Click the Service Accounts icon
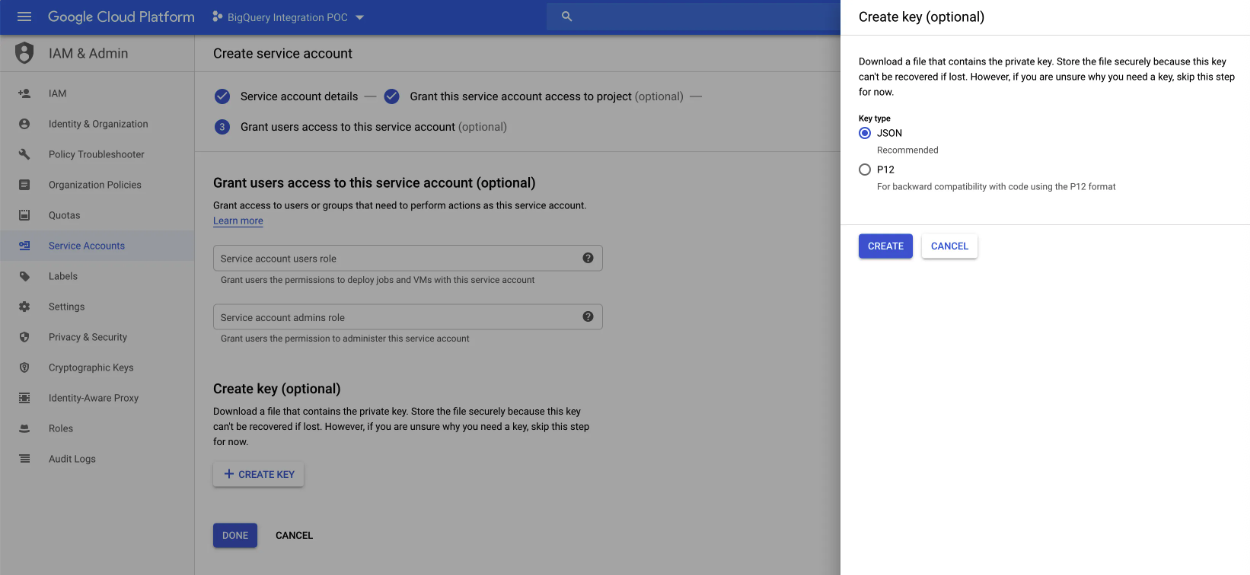 [x=24, y=246]
